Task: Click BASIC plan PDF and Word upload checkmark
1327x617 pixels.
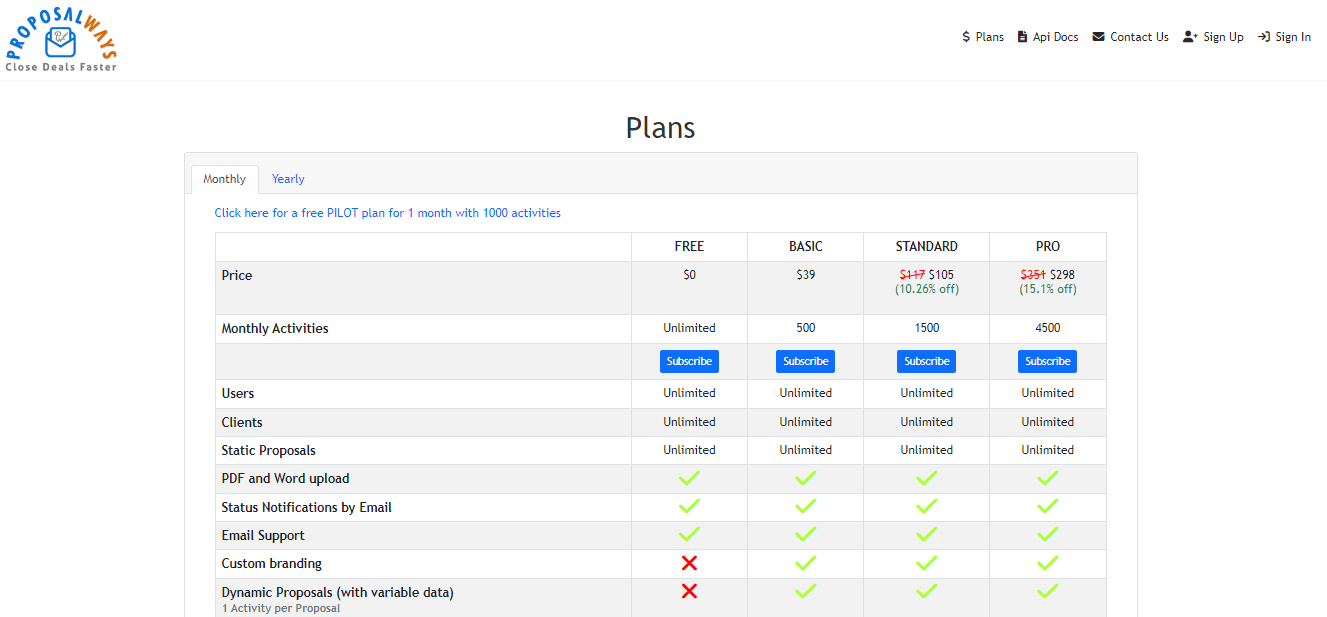Action: tap(805, 479)
